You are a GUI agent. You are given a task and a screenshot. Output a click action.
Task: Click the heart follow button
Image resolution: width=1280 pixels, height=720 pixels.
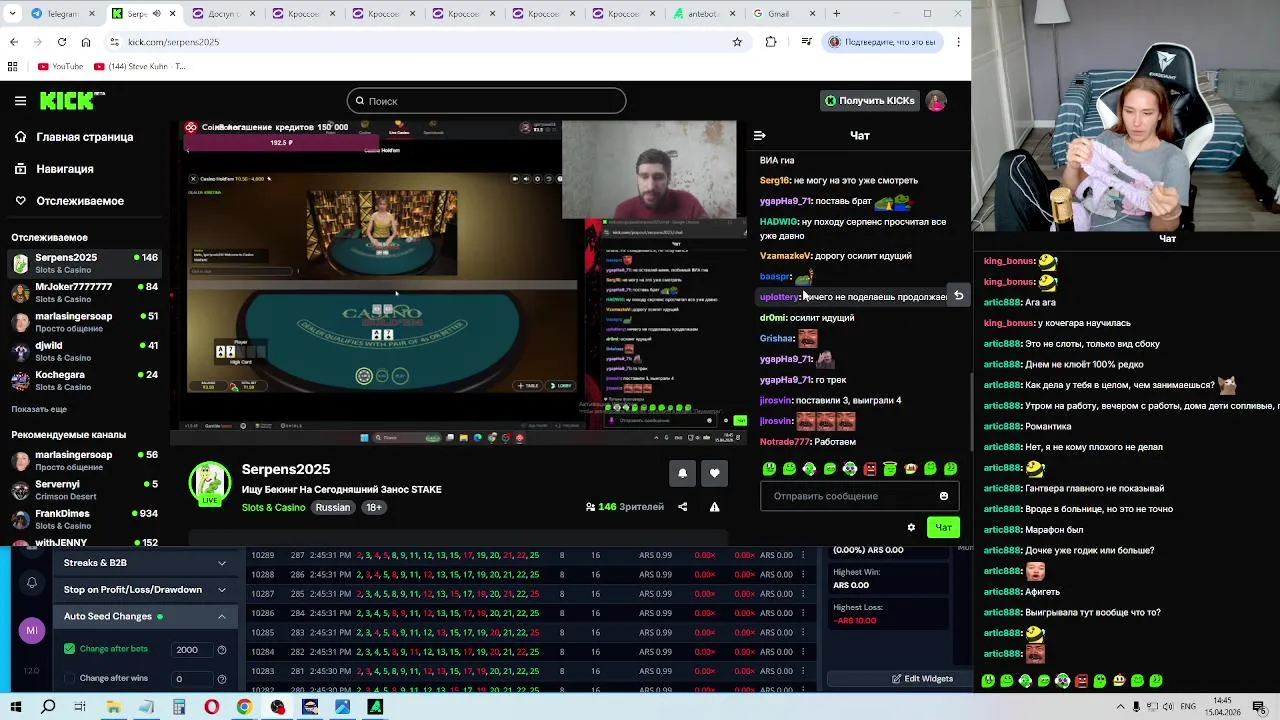coord(714,473)
